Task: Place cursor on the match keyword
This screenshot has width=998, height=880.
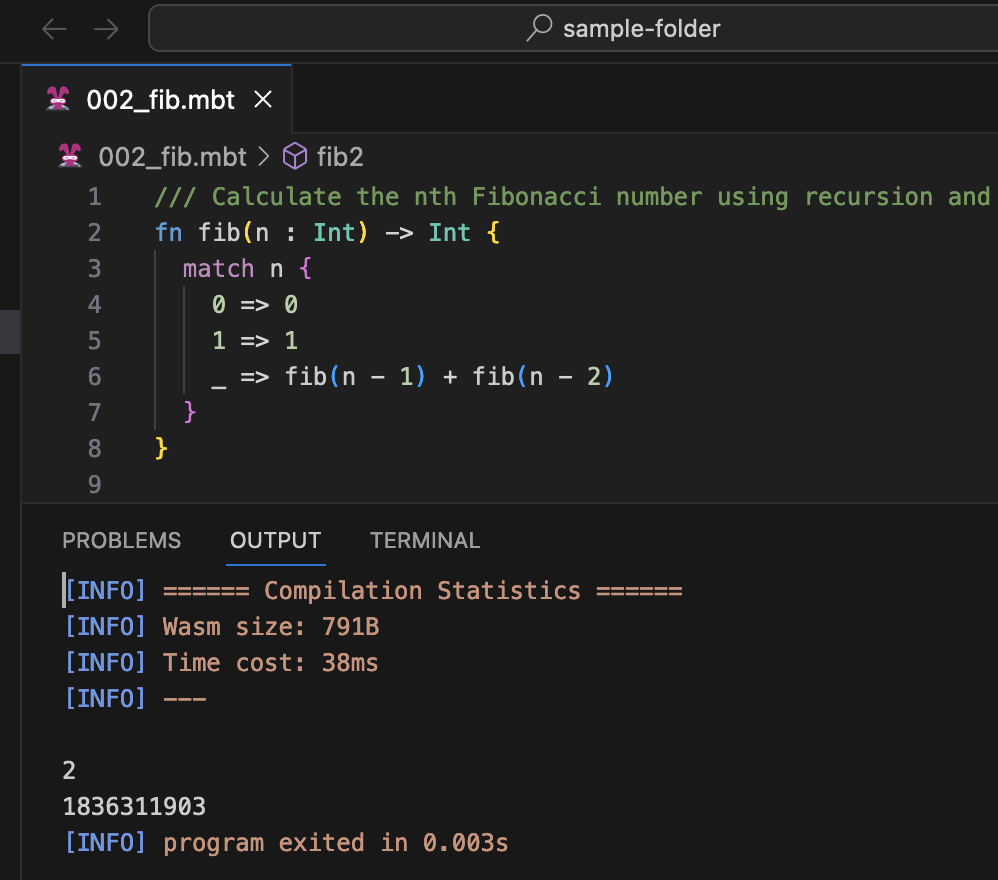Action: point(218,269)
